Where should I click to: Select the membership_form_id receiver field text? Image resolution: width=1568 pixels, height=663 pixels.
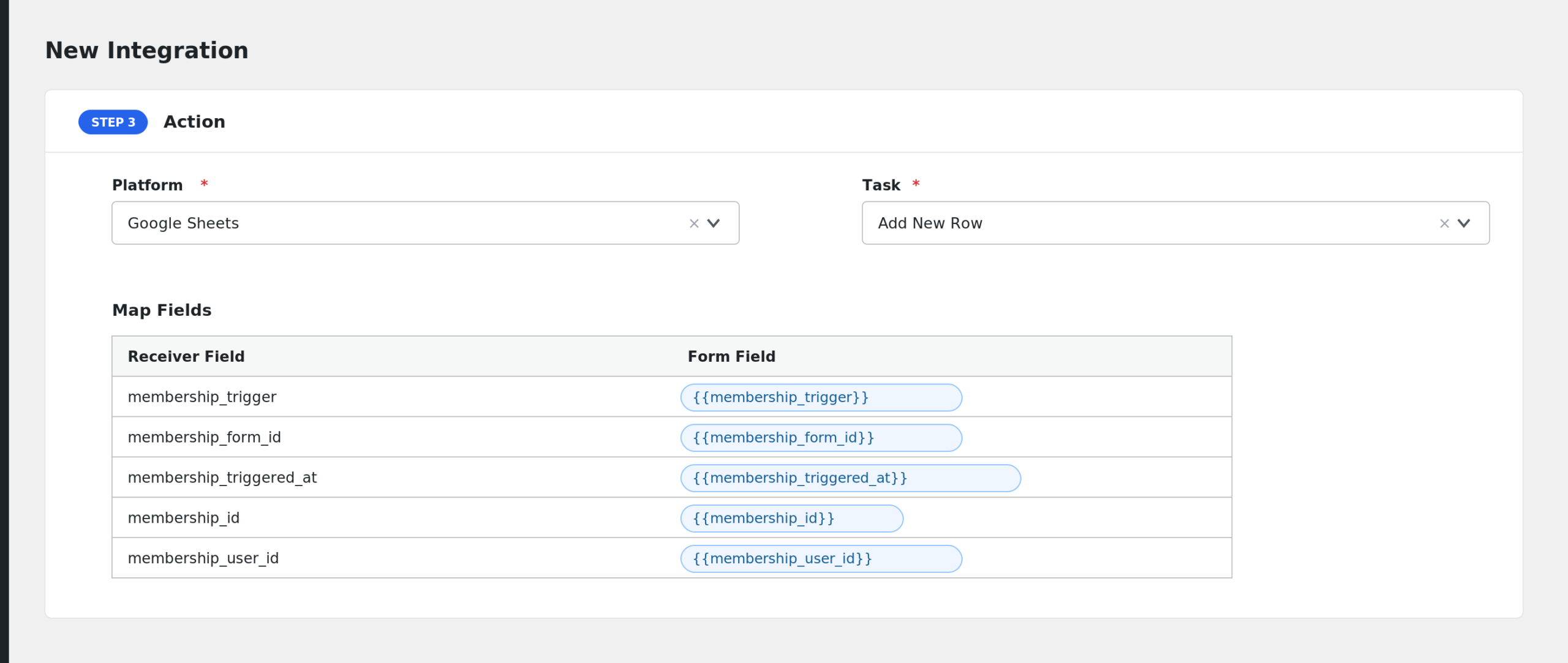tap(204, 438)
